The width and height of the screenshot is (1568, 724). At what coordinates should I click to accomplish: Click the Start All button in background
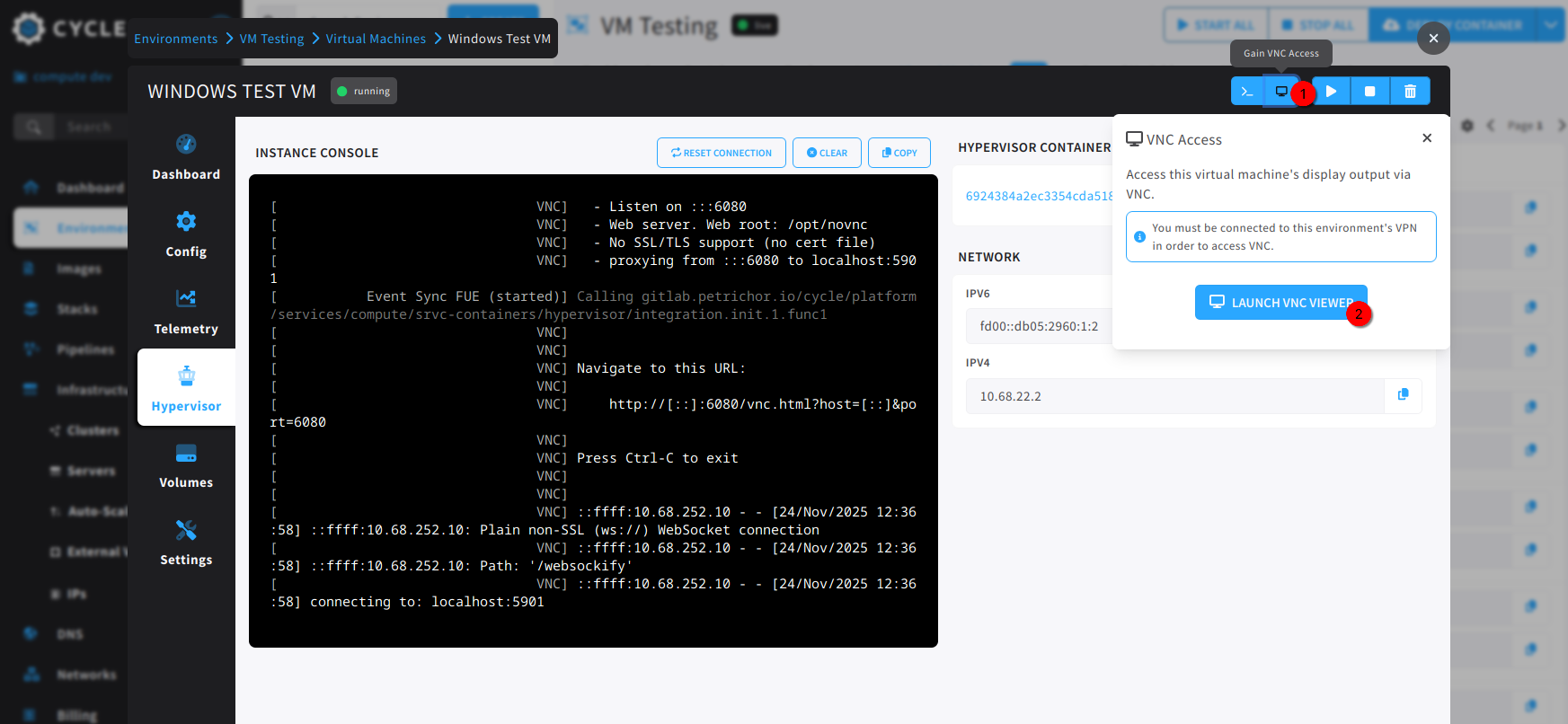[x=1216, y=25]
